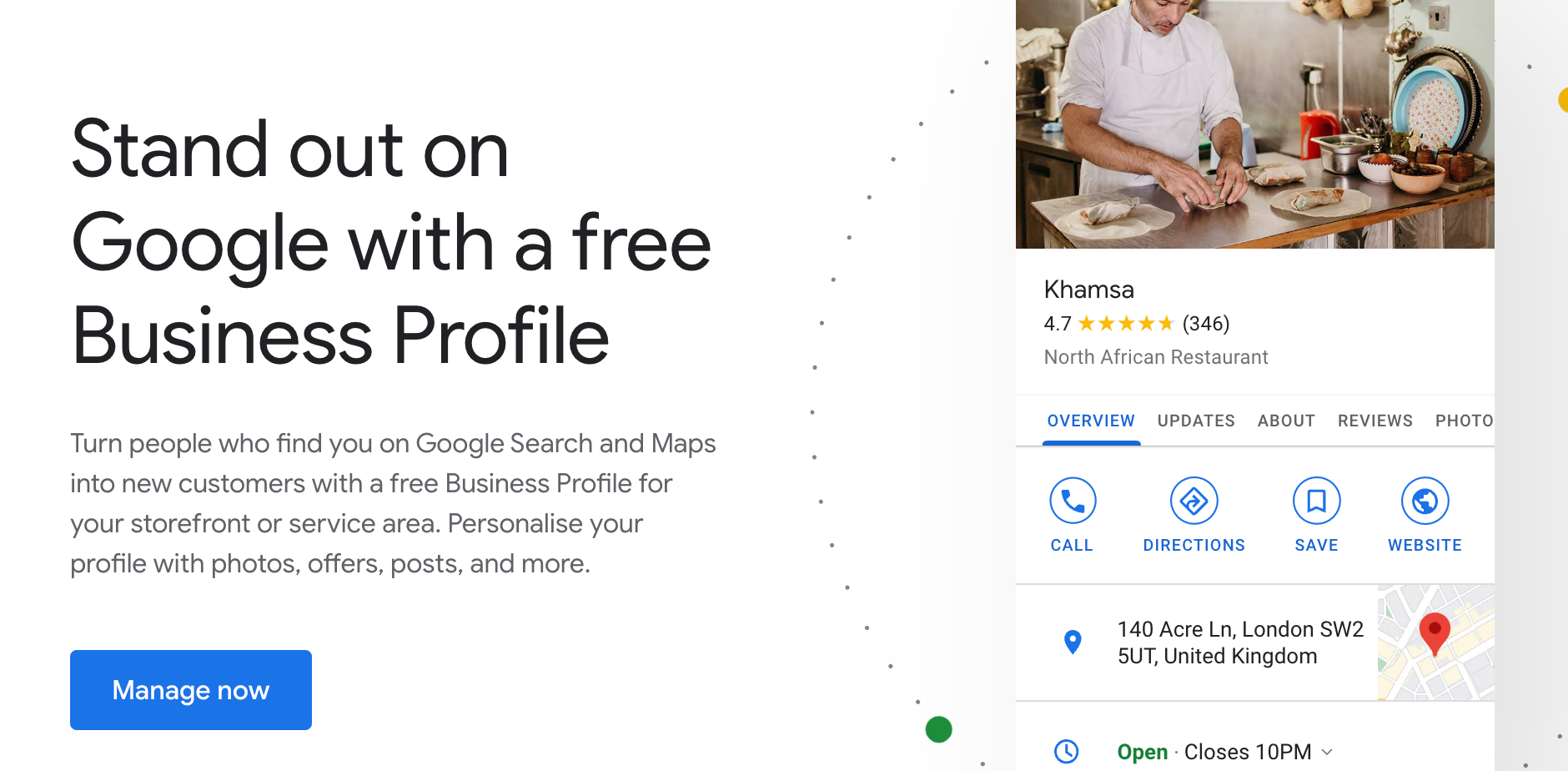This screenshot has width=1568, height=771.
Task: Tap the Save bookmark icon
Action: click(1316, 501)
